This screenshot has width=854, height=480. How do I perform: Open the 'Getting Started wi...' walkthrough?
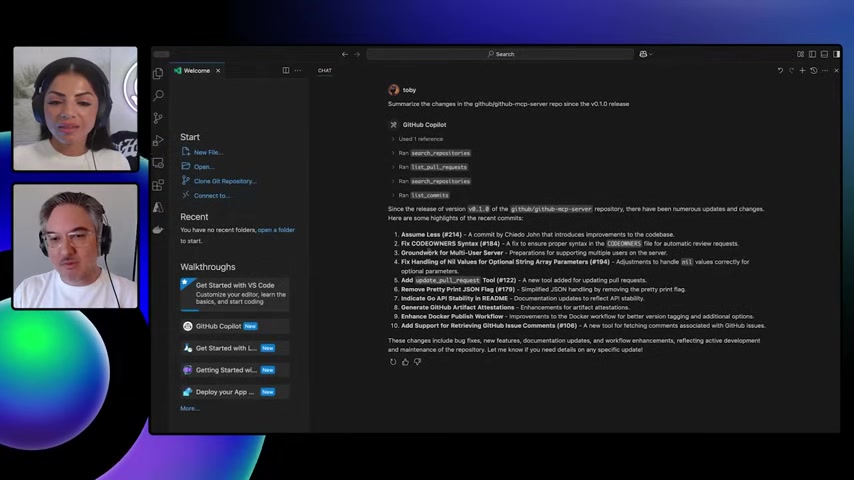click(235, 369)
